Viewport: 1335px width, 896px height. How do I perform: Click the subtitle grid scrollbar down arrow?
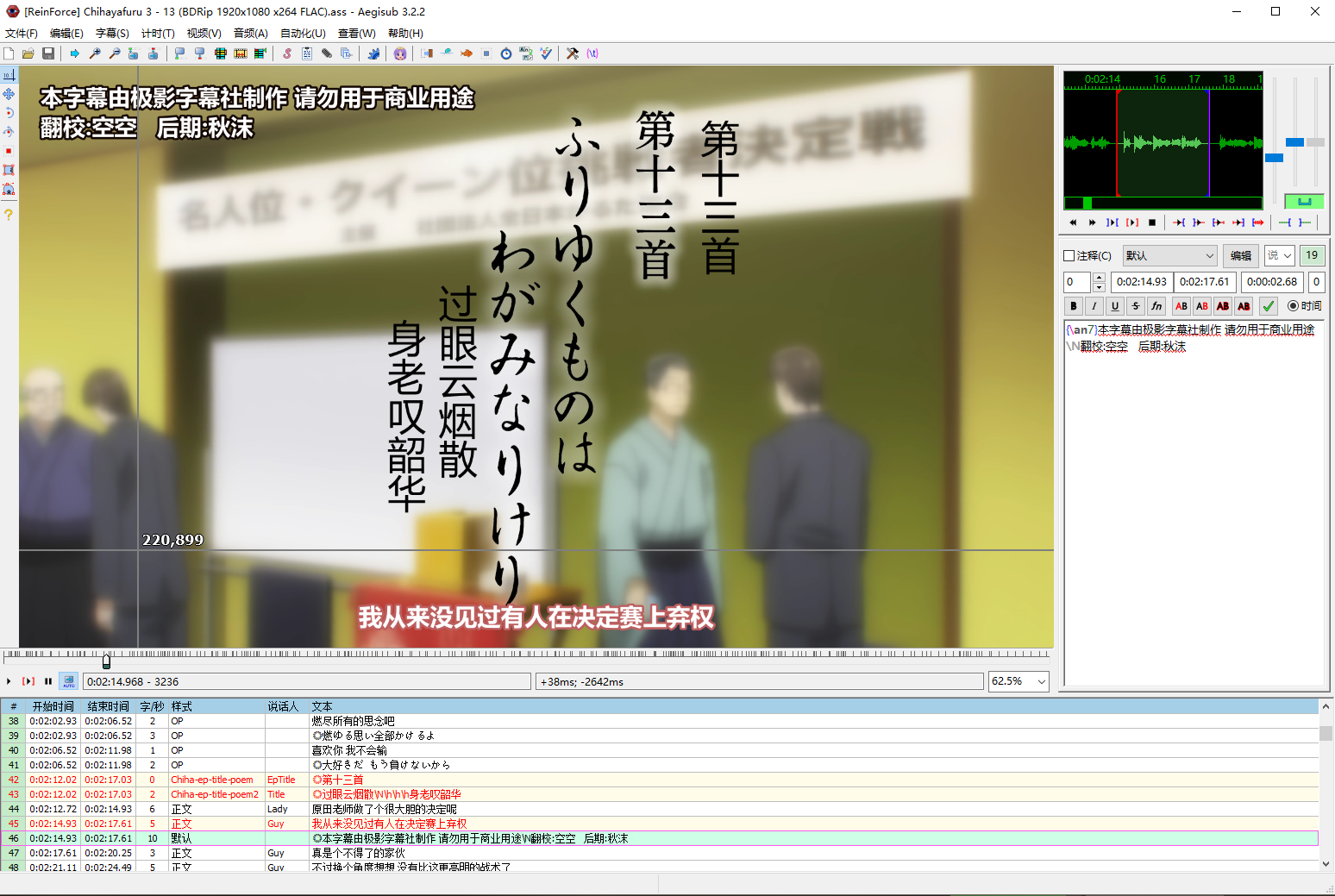(1326, 862)
